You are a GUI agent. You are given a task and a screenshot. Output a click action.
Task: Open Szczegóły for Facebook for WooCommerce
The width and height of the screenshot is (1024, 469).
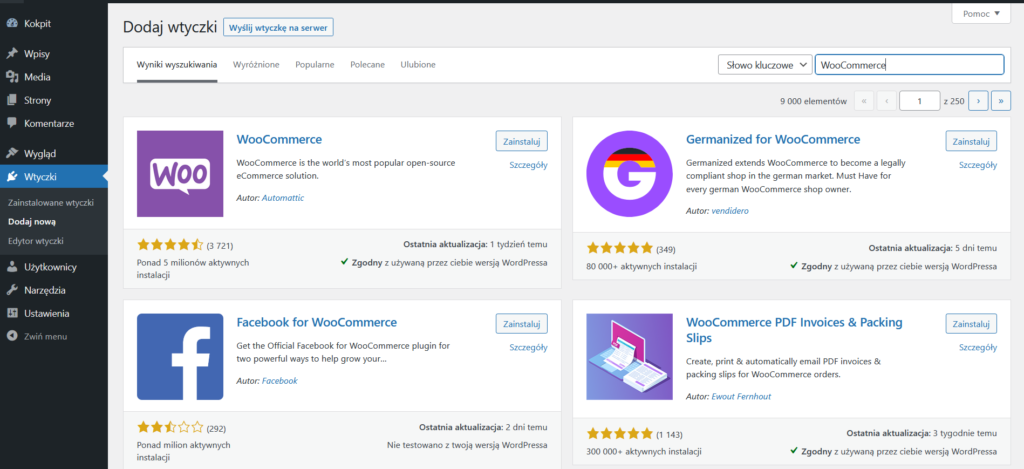(528, 348)
